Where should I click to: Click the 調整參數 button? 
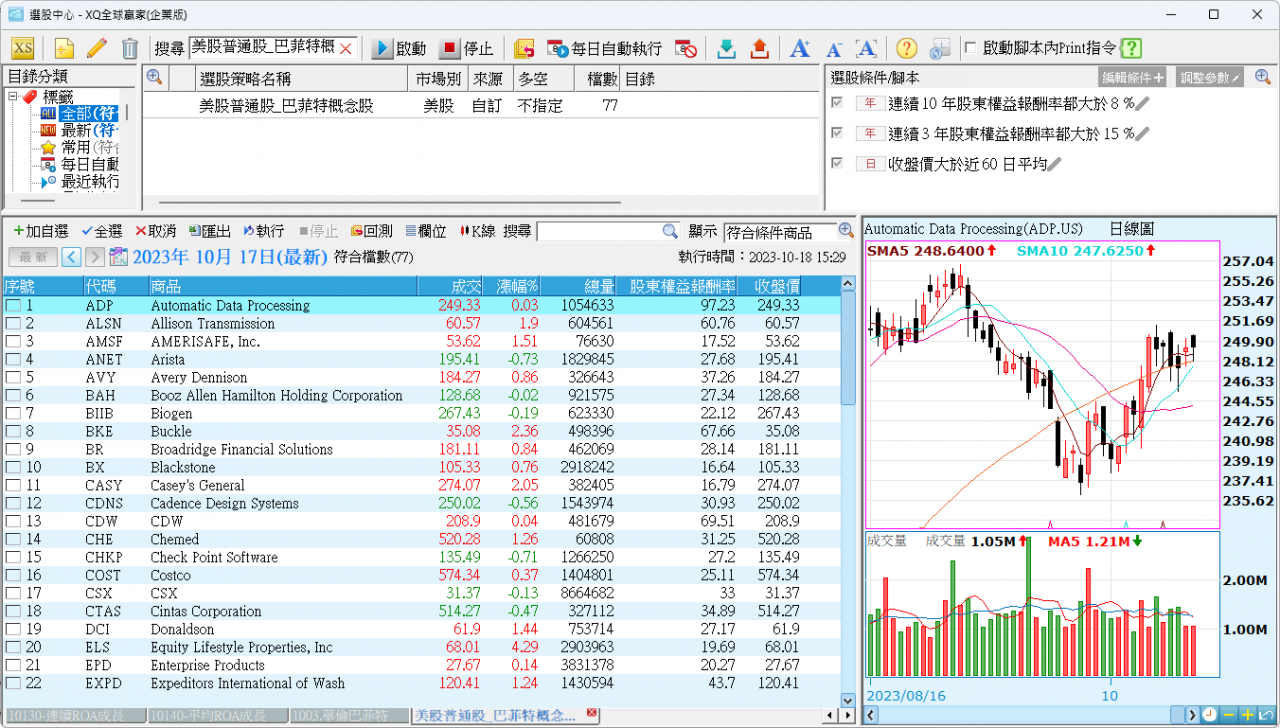pyautogui.click(x=1209, y=77)
